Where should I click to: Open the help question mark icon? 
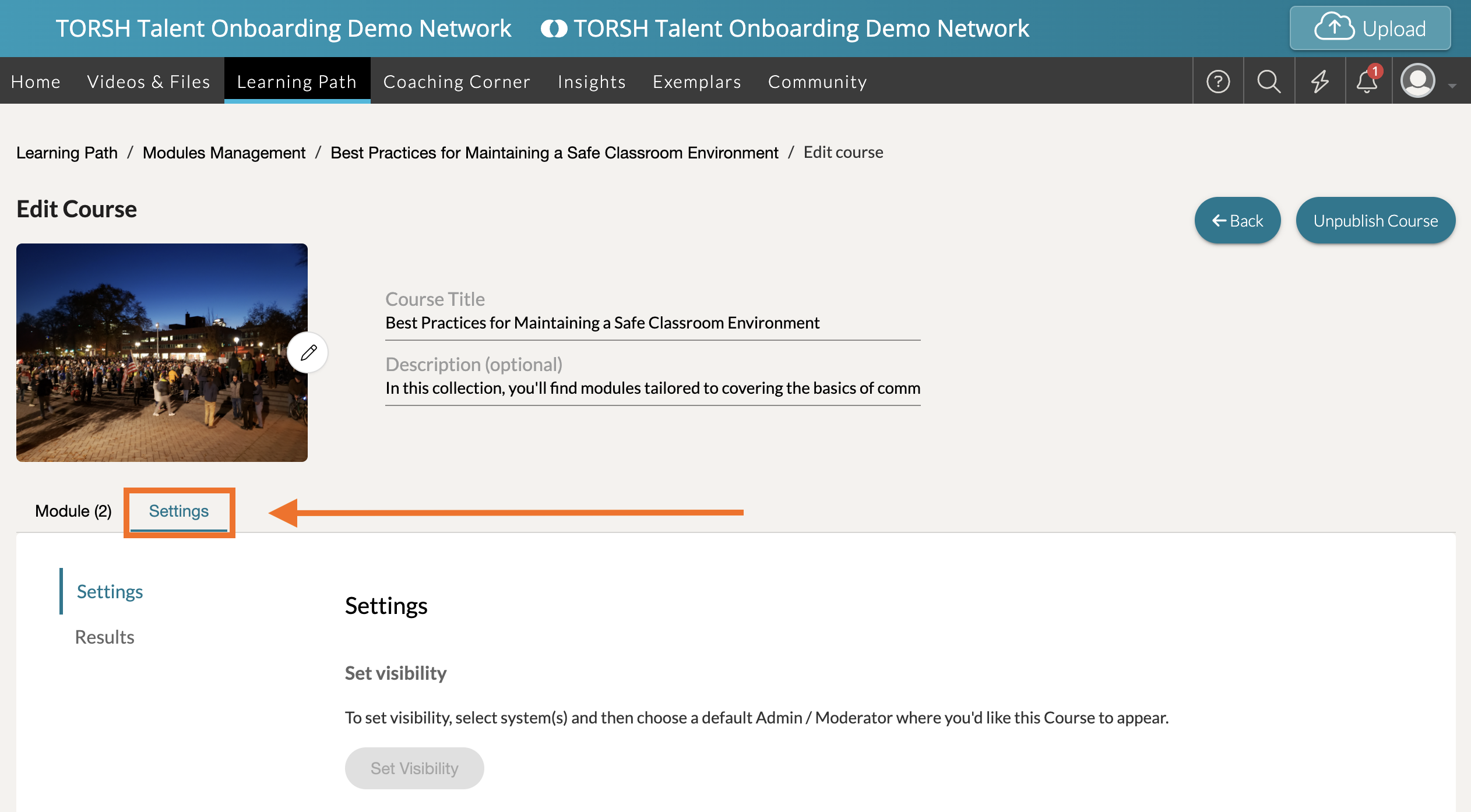[1217, 82]
